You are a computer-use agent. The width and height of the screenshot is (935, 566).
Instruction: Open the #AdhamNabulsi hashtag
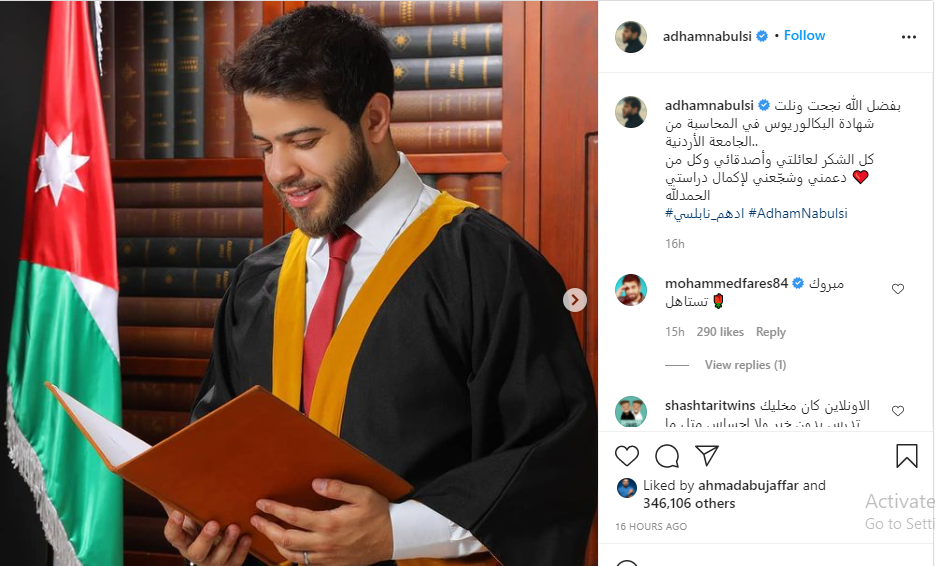point(798,214)
